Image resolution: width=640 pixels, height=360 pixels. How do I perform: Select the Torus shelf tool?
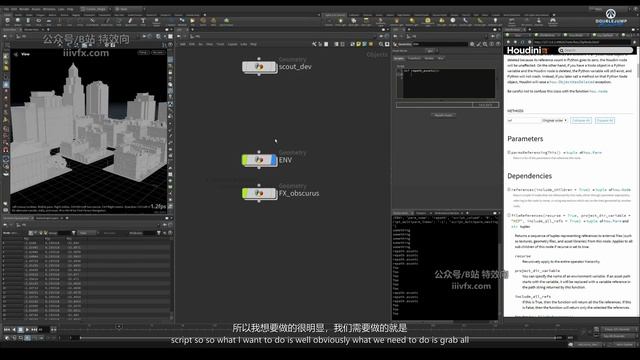[38, 20]
